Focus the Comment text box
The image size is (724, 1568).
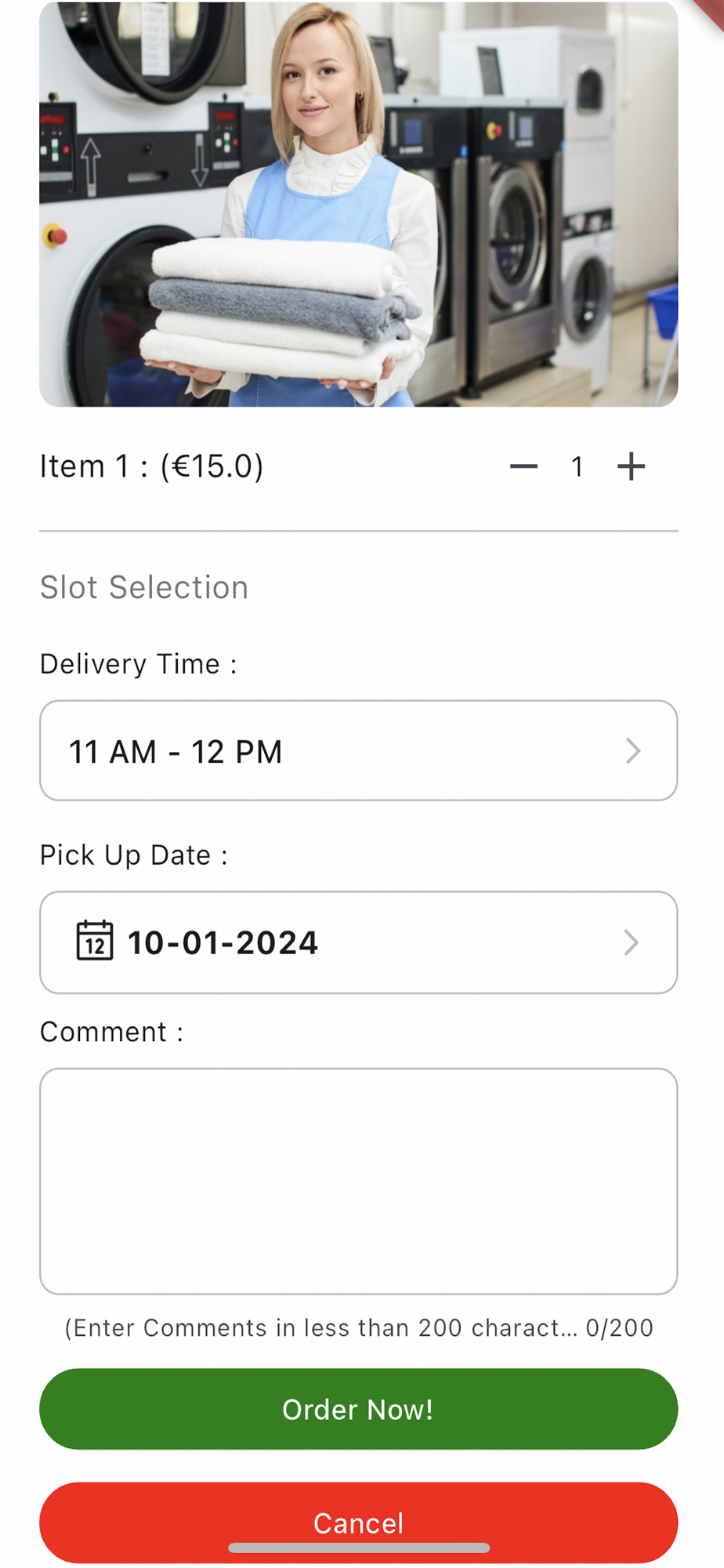pos(359,1181)
